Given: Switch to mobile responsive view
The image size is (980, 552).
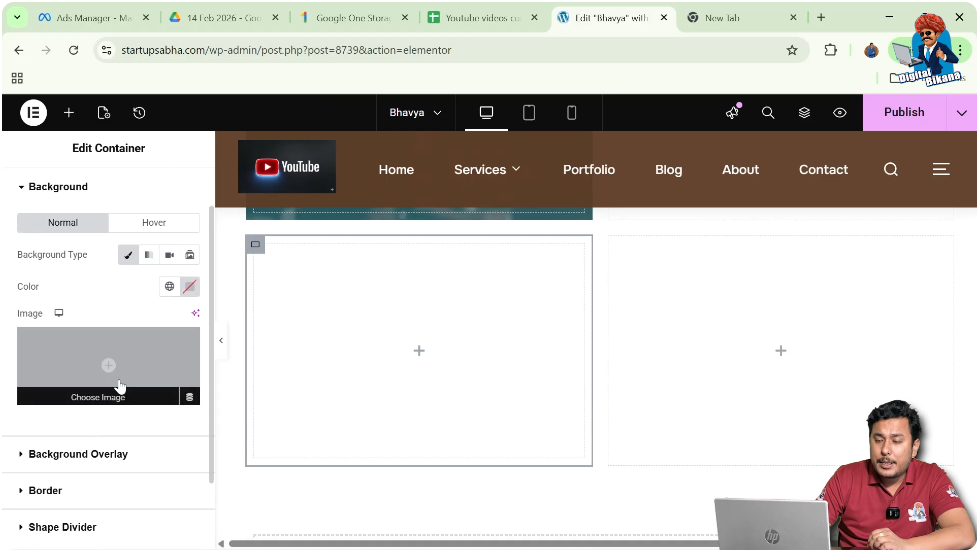Looking at the screenshot, I should pos(571,113).
